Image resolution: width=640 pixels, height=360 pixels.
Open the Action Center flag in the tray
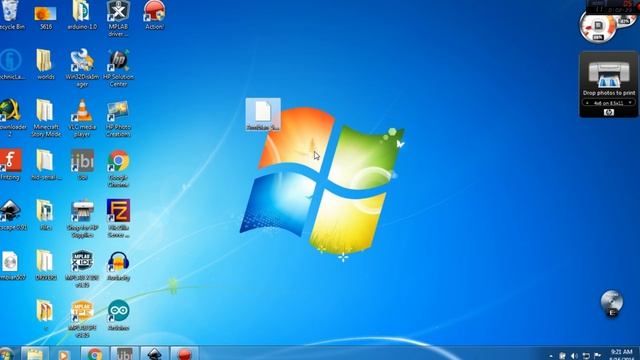(598, 356)
